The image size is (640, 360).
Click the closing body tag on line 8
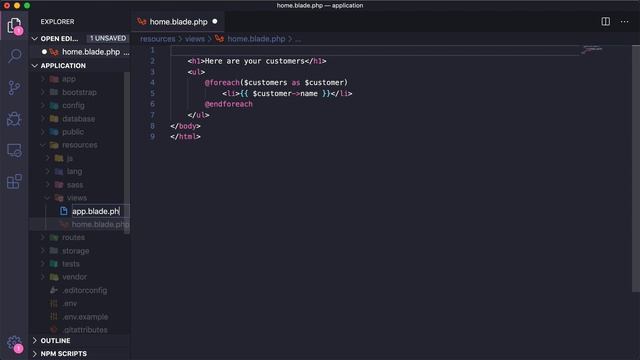point(185,126)
